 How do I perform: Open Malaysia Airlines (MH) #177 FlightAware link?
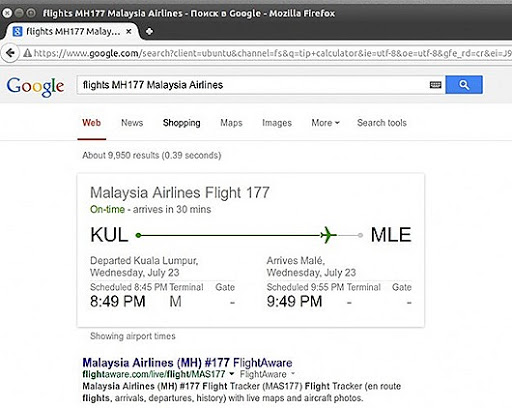187,363
